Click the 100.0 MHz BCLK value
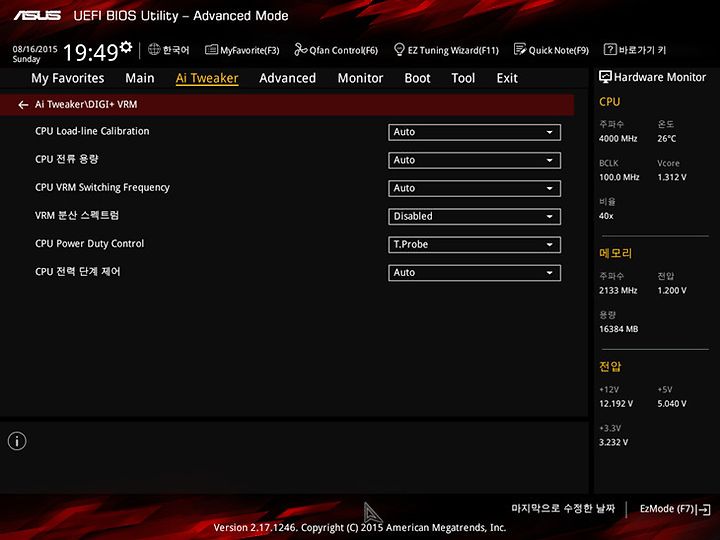 [x=619, y=177]
